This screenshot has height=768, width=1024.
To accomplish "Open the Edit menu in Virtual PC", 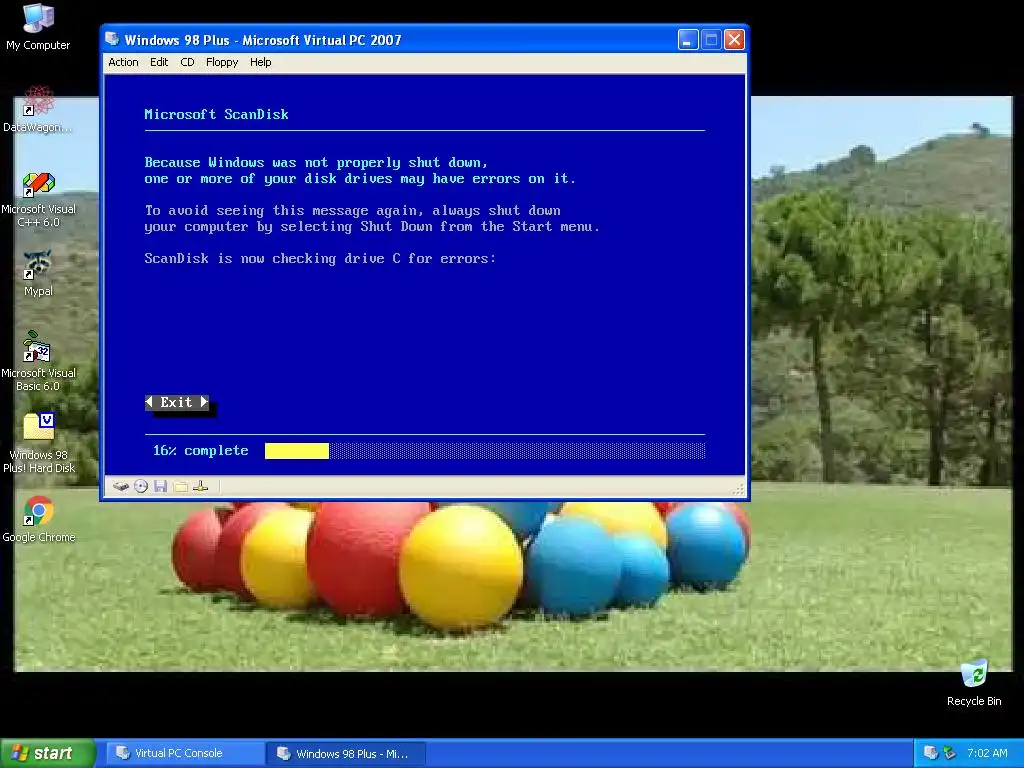I will coord(159,62).
